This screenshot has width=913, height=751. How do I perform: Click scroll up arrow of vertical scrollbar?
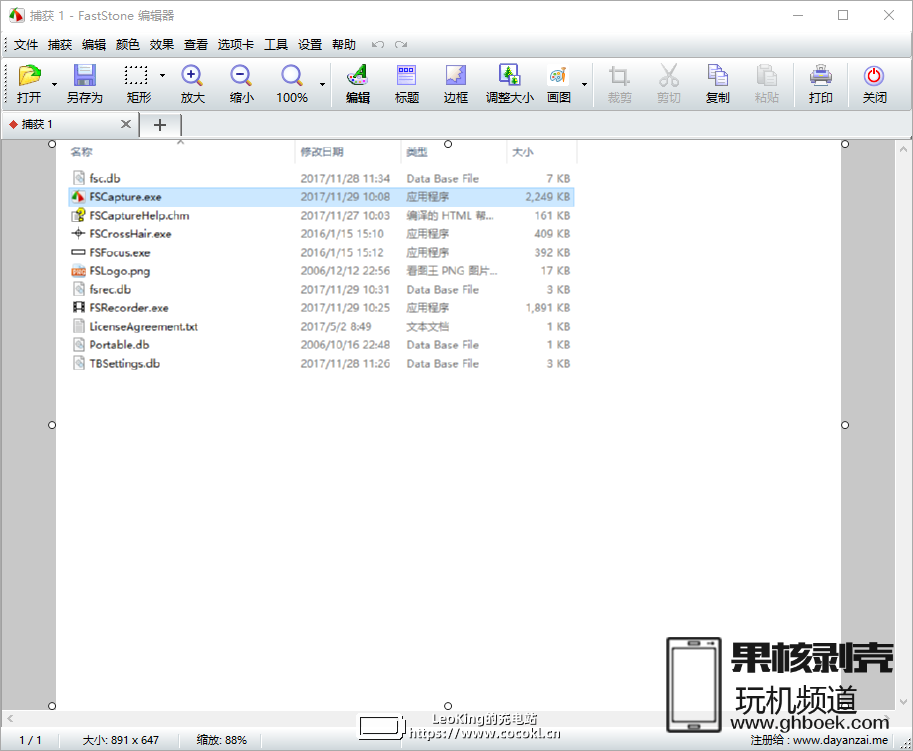(904, 149)
